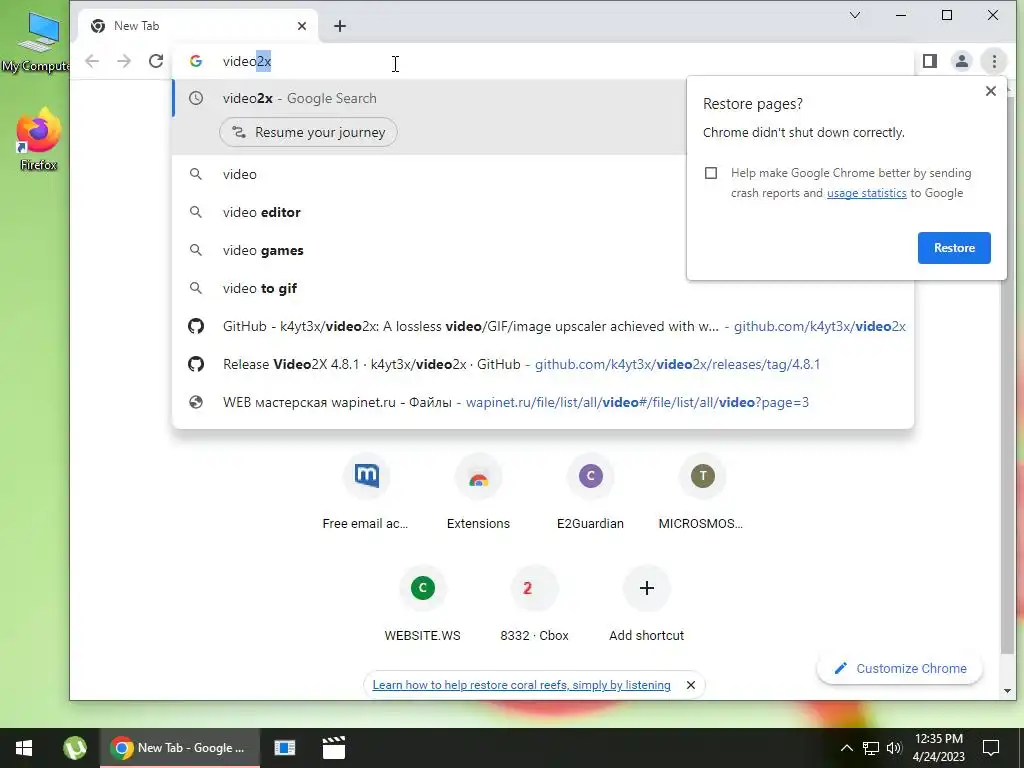This screenshot has width=1024, height=768.
Task: Click the scrollbar down arrow
Action: coord(1007,691)
